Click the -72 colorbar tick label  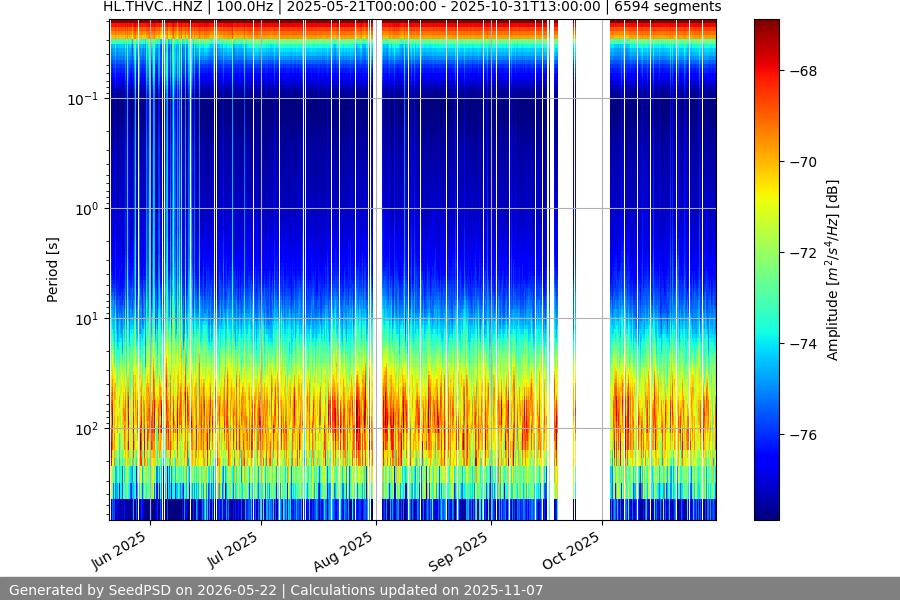click(x=803, y=253)
